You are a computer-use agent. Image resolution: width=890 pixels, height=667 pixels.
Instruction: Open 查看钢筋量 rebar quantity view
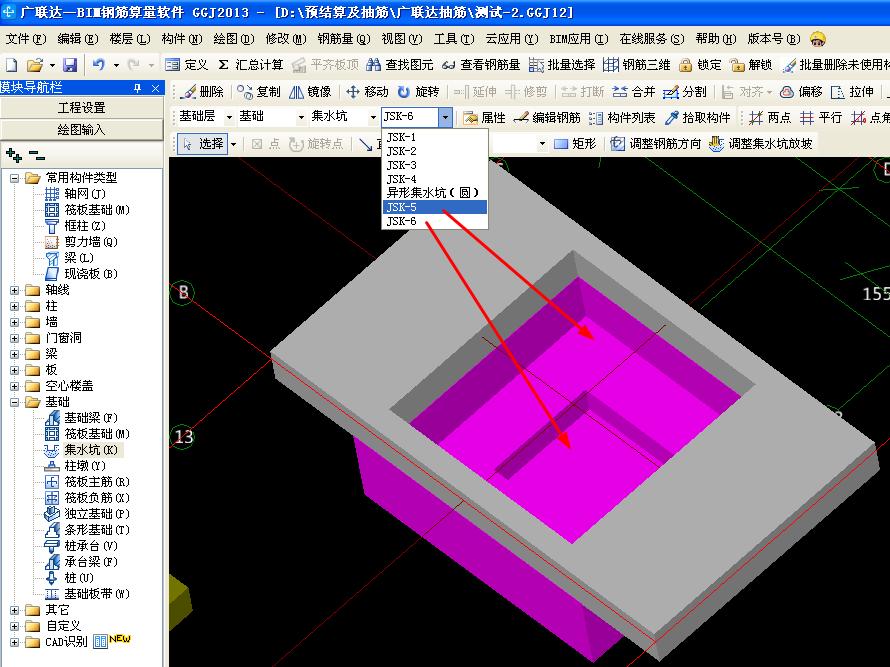point(481,65)
